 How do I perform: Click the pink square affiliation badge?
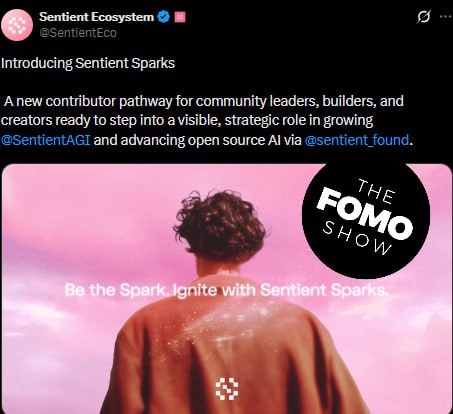coord(180,17)
